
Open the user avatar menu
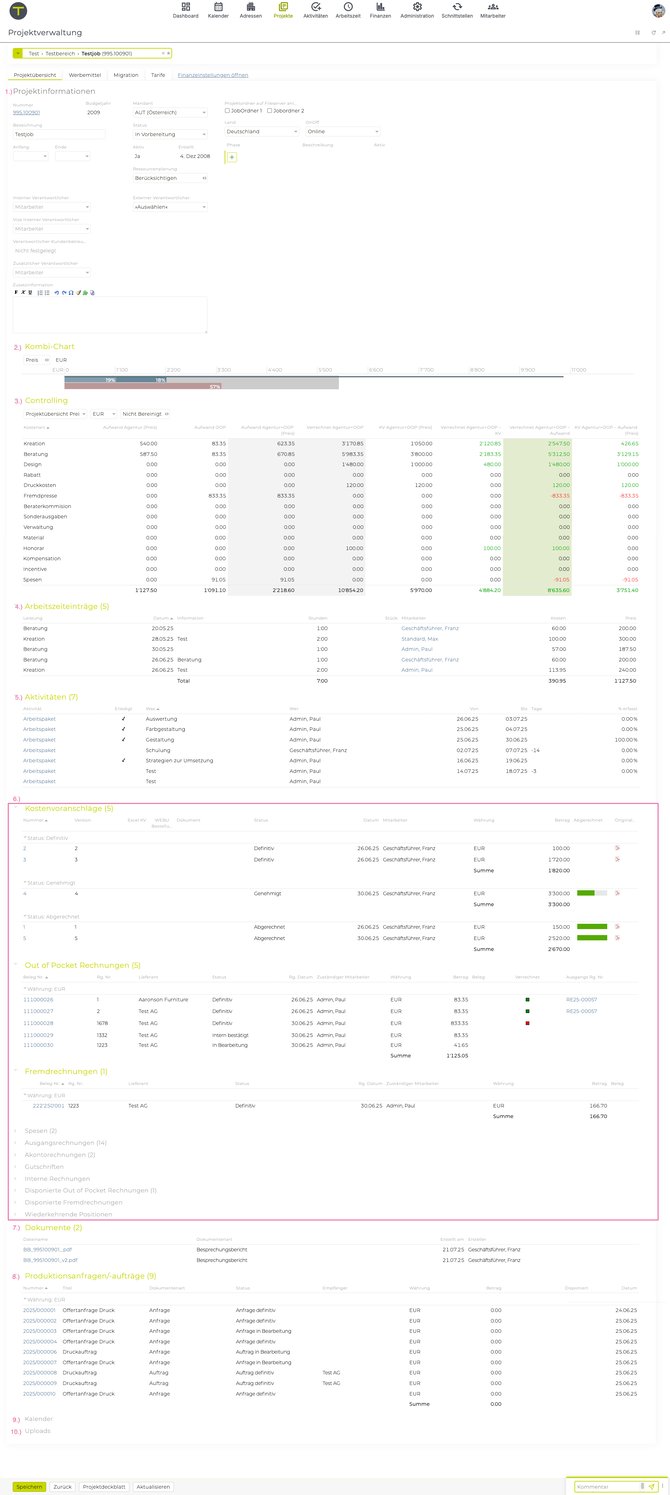659,11
